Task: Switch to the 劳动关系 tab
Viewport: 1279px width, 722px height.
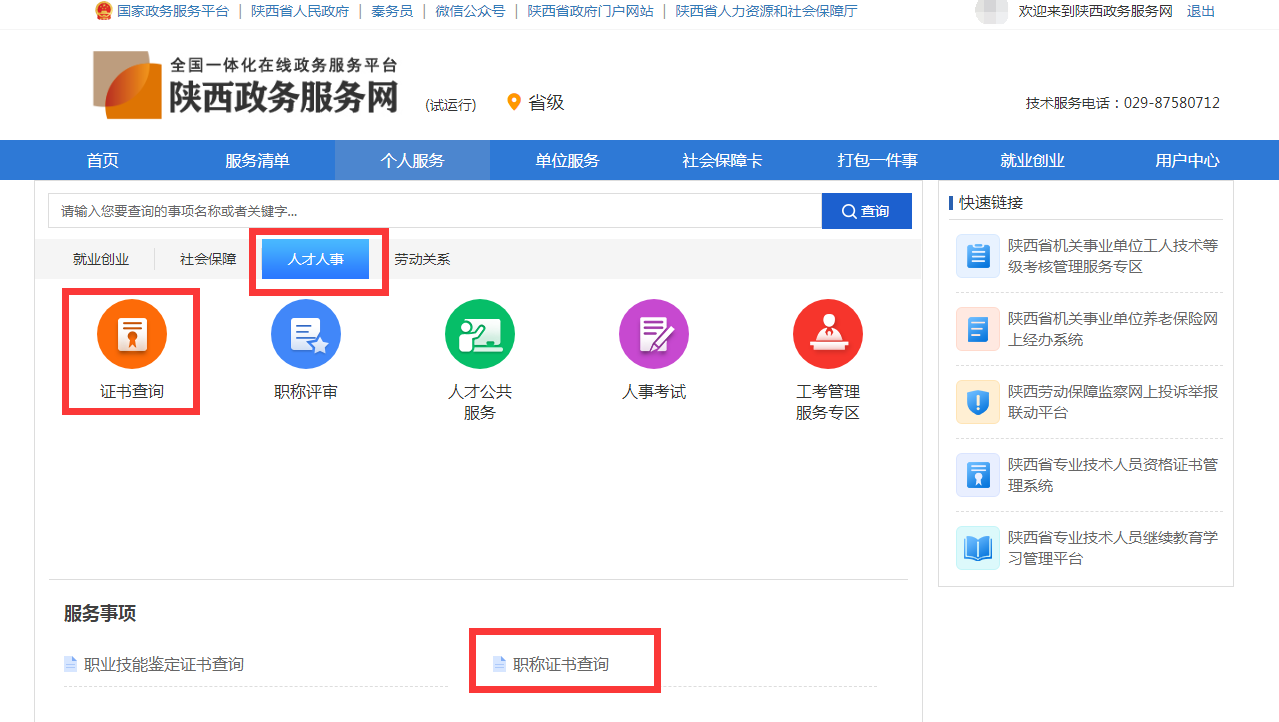Action: point(422,258)
